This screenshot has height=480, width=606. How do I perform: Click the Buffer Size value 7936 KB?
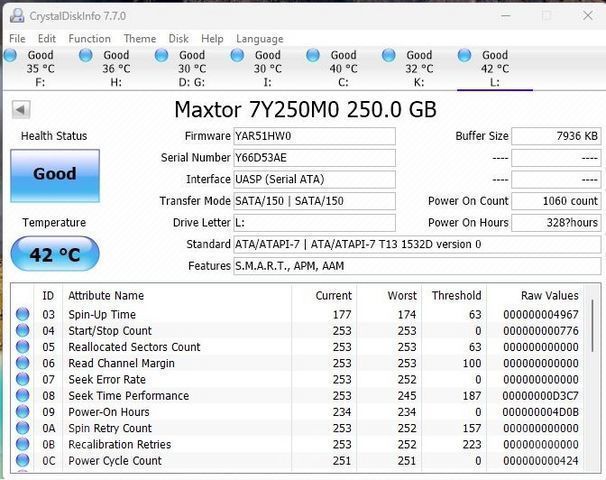pyautogui.click(x=556, y=136)
